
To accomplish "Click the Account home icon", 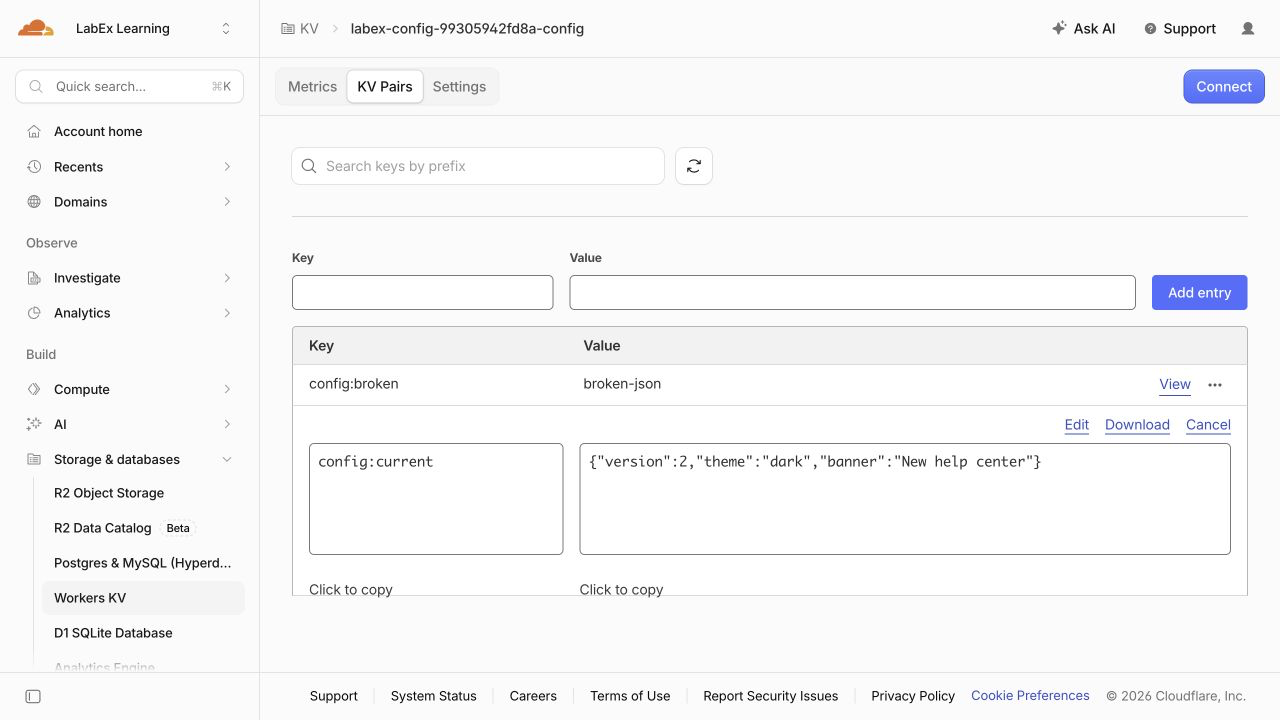I will pos(34,131).
